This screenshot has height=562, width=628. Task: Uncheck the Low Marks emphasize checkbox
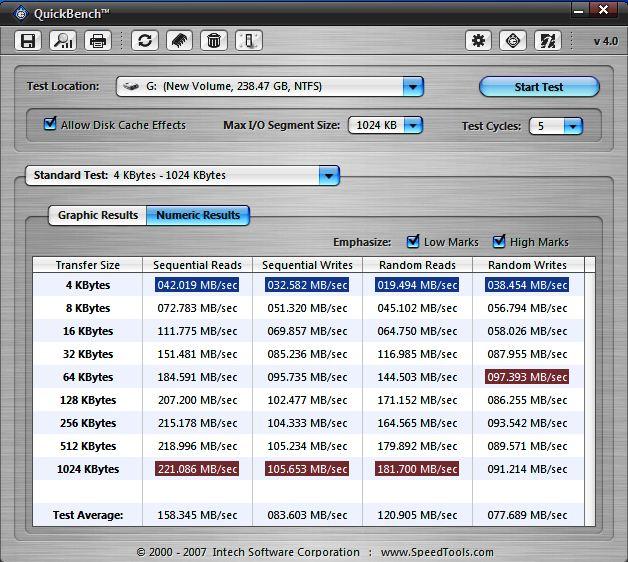click(x=413, y=242)
